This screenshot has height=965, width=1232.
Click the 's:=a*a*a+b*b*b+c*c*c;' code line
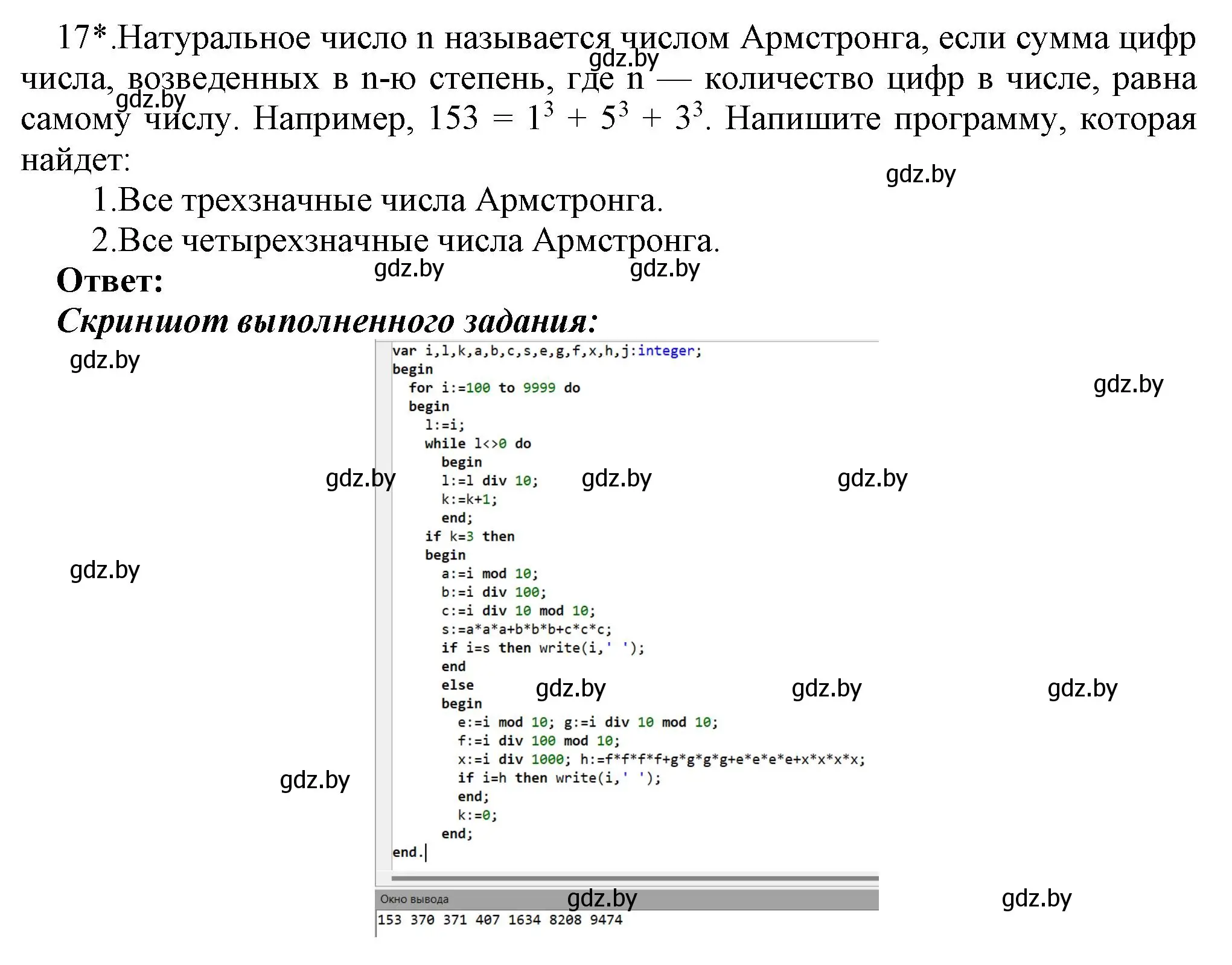click(526, 629)
